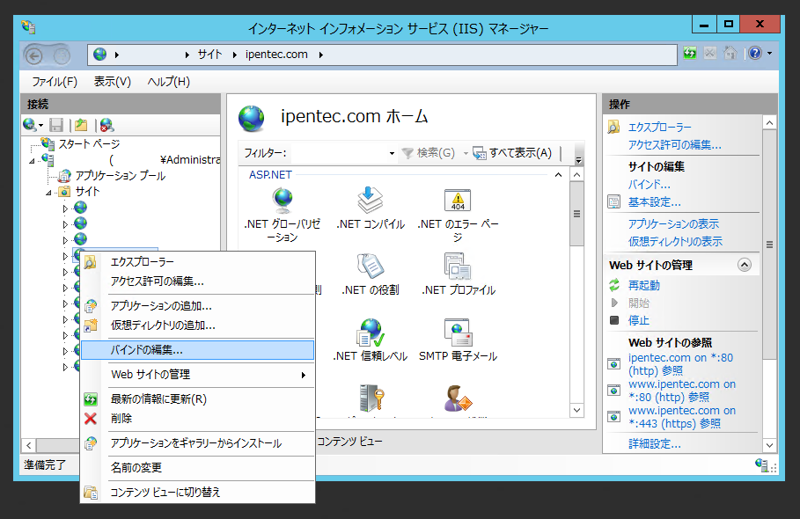Click the 停止 link
Viewport: 800px width, 519px height.
pos(638,320)
